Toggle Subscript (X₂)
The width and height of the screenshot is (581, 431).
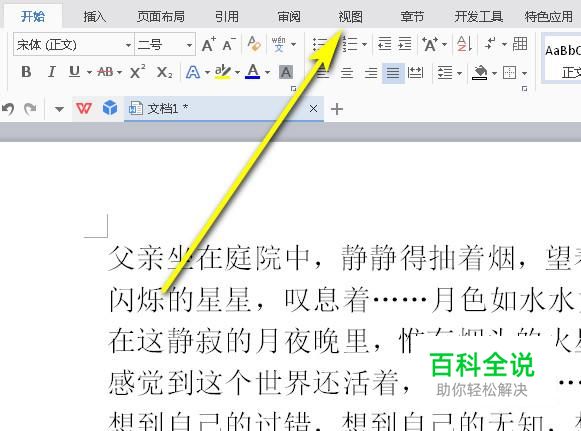tap(164, 72)
